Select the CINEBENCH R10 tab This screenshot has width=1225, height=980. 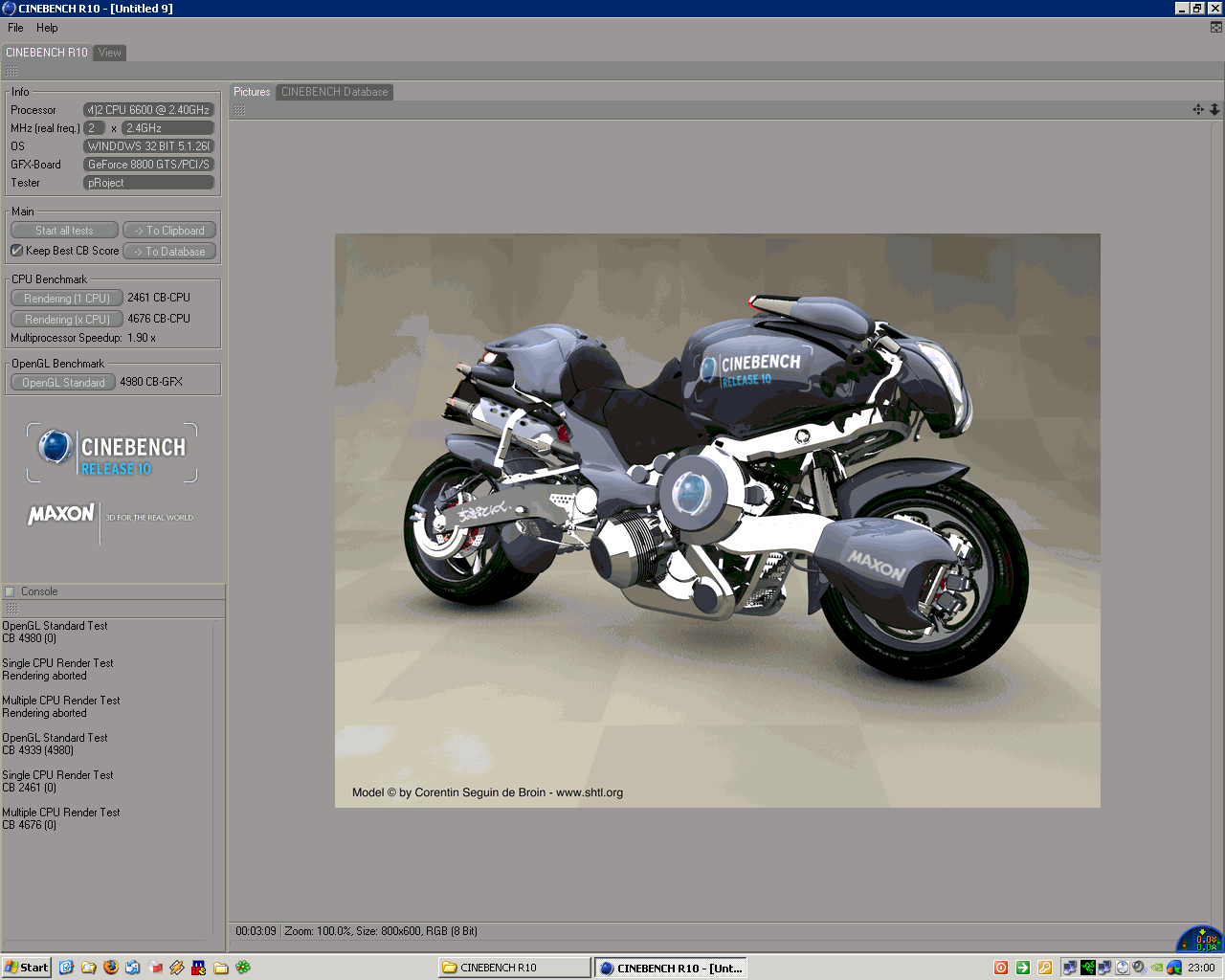(x=46, y=53)
